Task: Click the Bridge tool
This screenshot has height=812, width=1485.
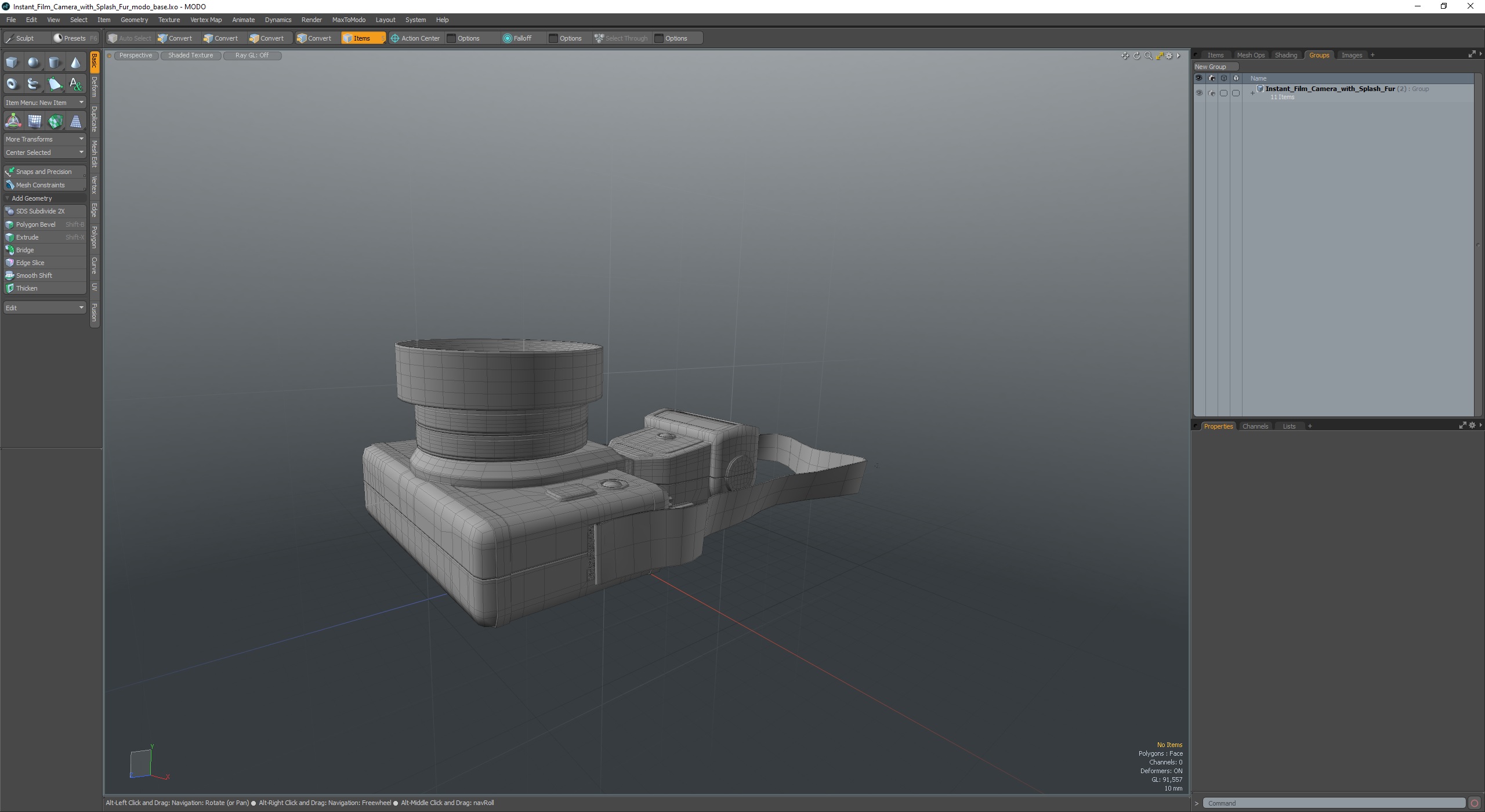Action: (45, 250)
